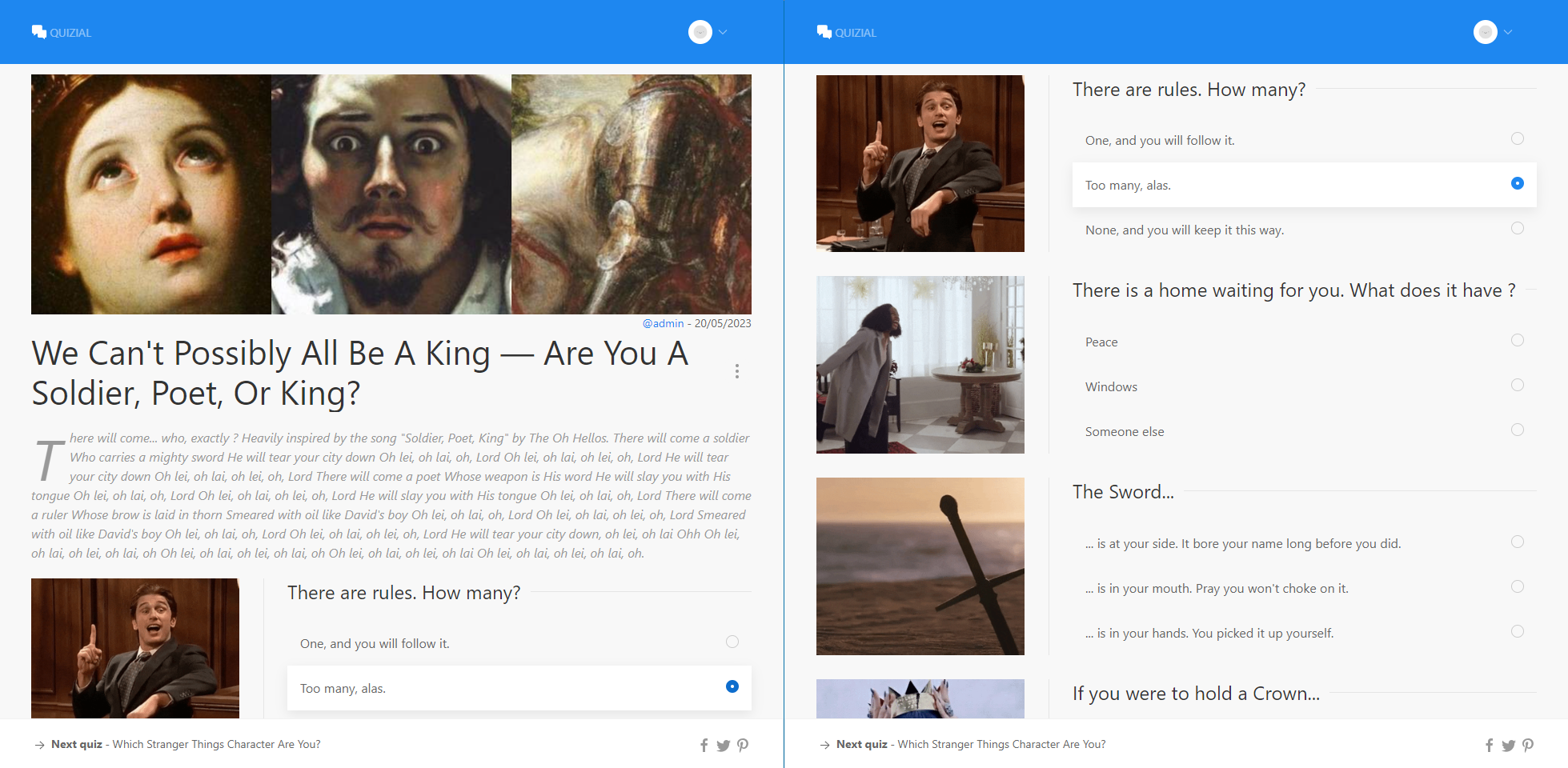Click the pointing man image in left window
Screen dimensions: 1568x768
[135, 648]
